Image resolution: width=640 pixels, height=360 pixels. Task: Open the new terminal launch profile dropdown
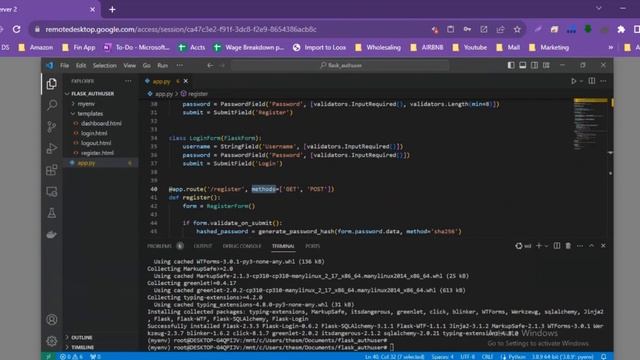(x=546, y=246)
